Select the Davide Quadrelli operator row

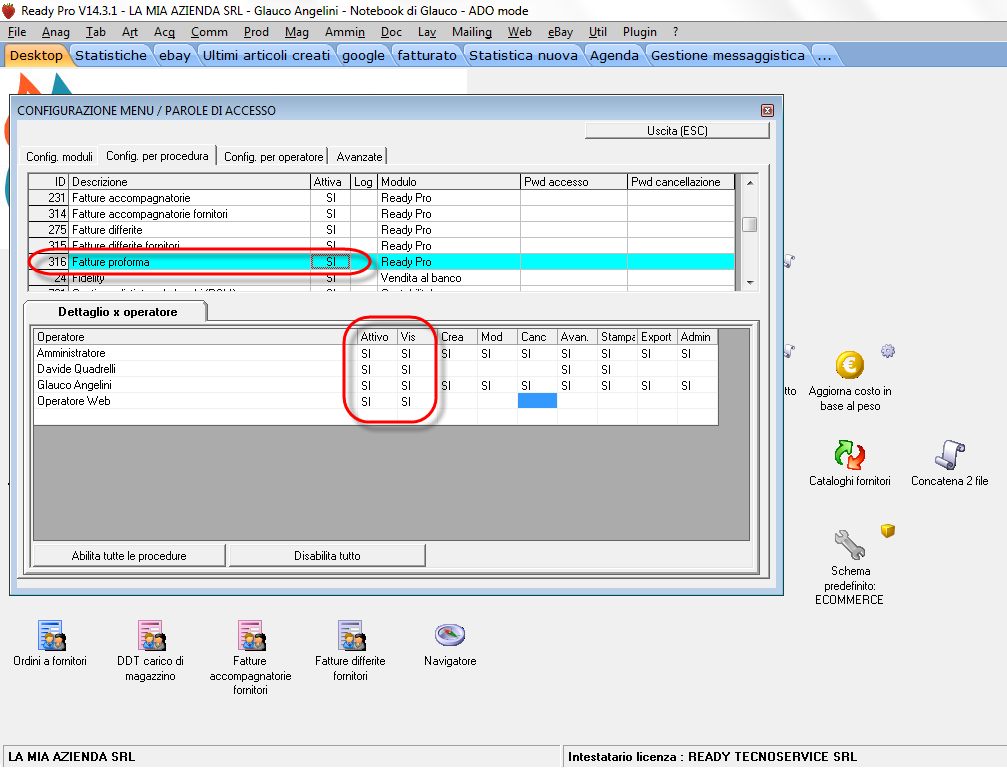coord(376,369)
